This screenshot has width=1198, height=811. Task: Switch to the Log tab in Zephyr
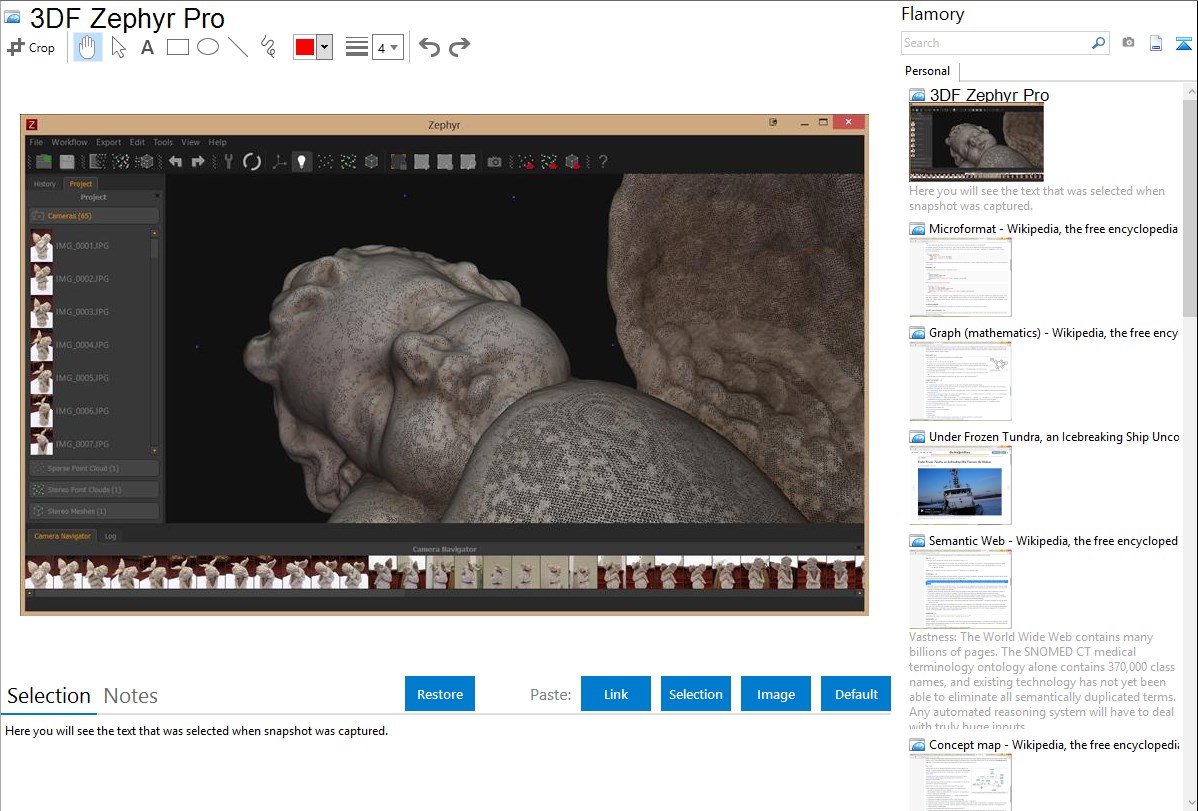(111, 536)
